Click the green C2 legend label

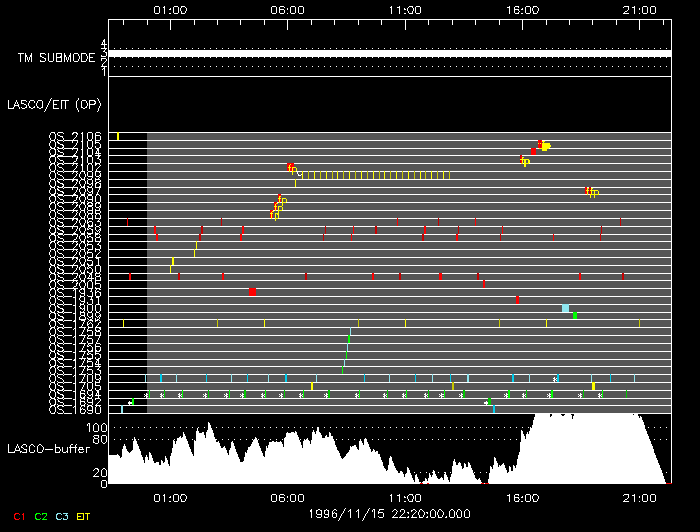click(x=41, y=516)
